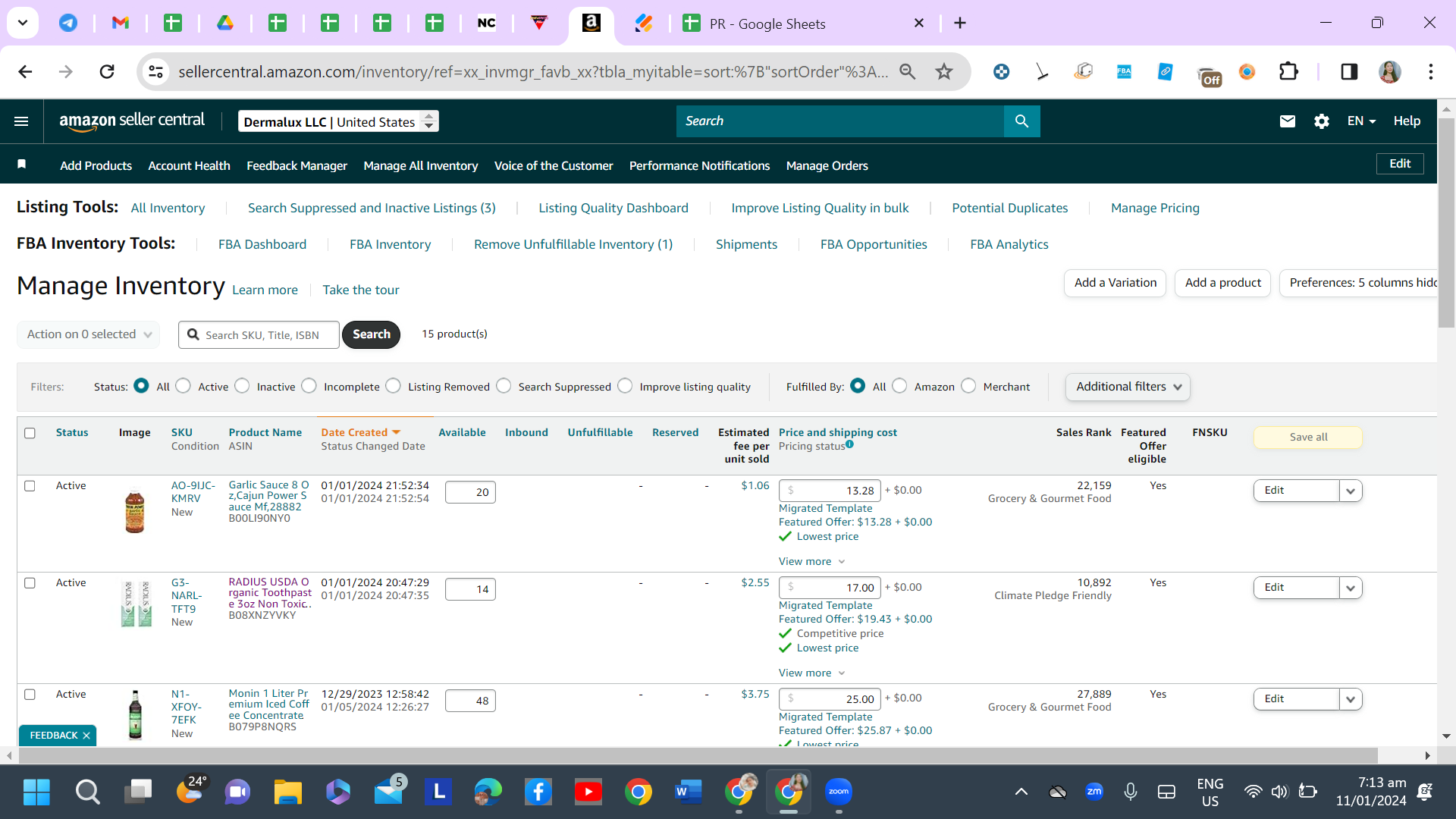The width and height of the screenshot is (1456, 819).
Task: Filter by Merchant fulfilled radio button
Action: click(x=968, y=386)
